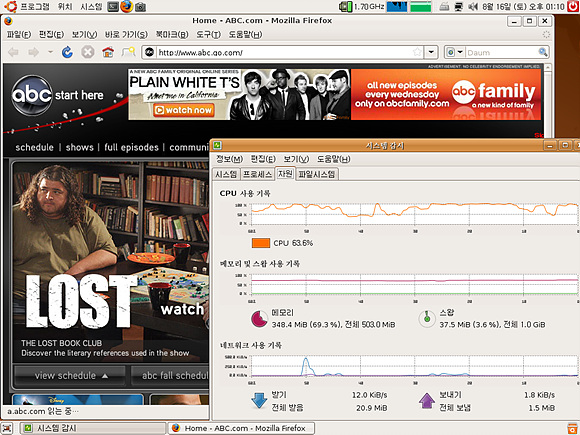Open System Monitor 정보(M) menu
This screenshot has height=435, width=580.
click(x=229, y=159)
